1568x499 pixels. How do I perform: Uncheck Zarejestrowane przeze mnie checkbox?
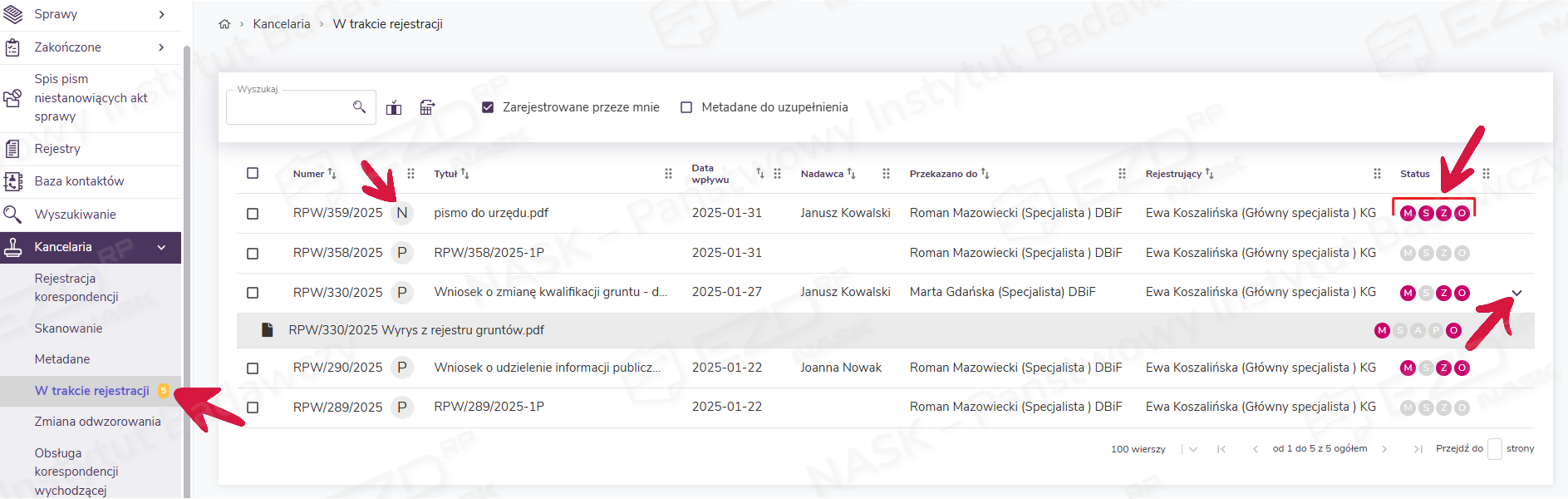(488, 107)
